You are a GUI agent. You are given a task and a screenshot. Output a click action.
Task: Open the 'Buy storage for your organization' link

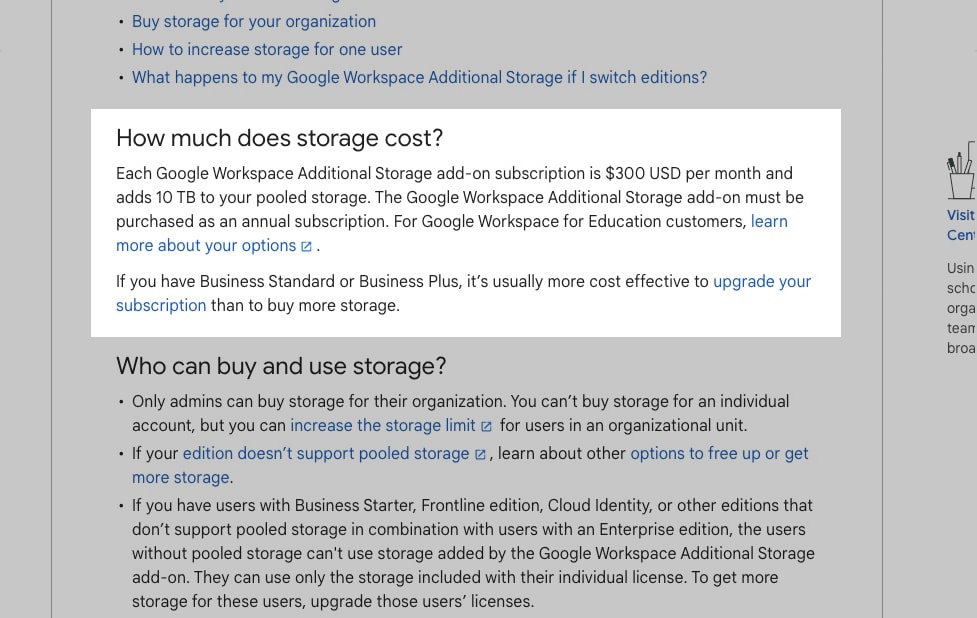[254, 21]
